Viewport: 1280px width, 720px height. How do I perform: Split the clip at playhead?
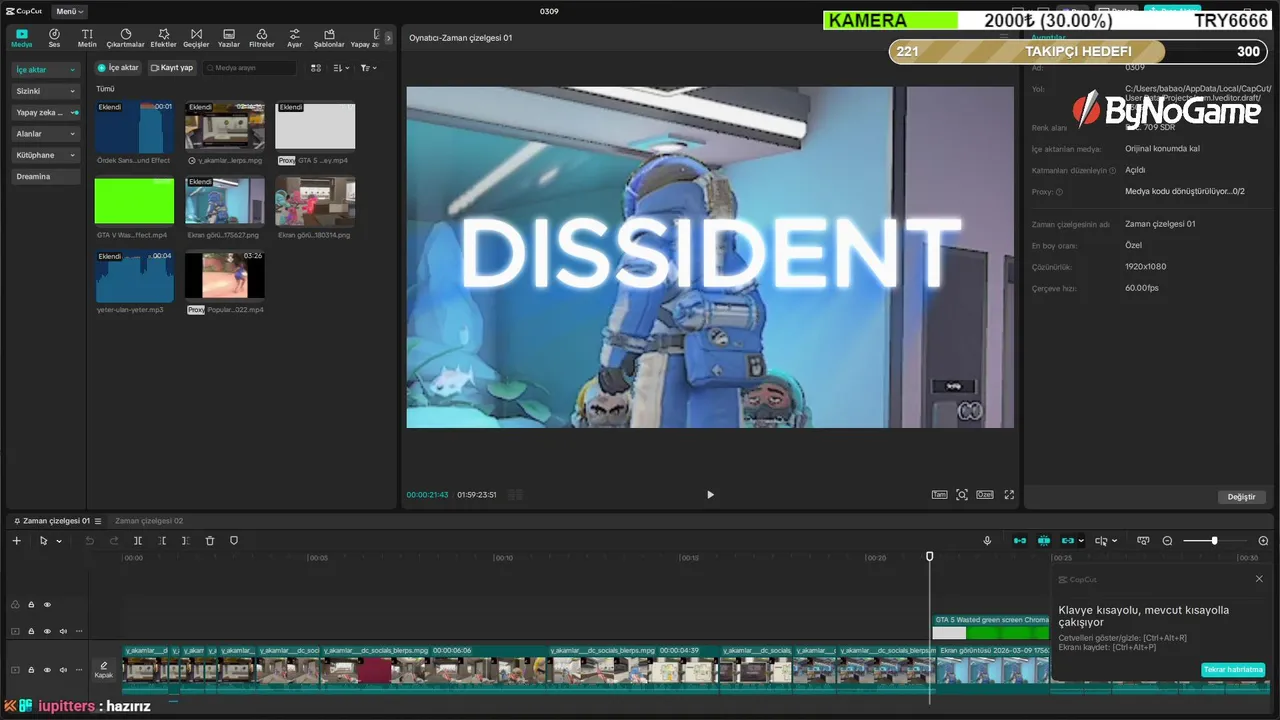(138, 541)
